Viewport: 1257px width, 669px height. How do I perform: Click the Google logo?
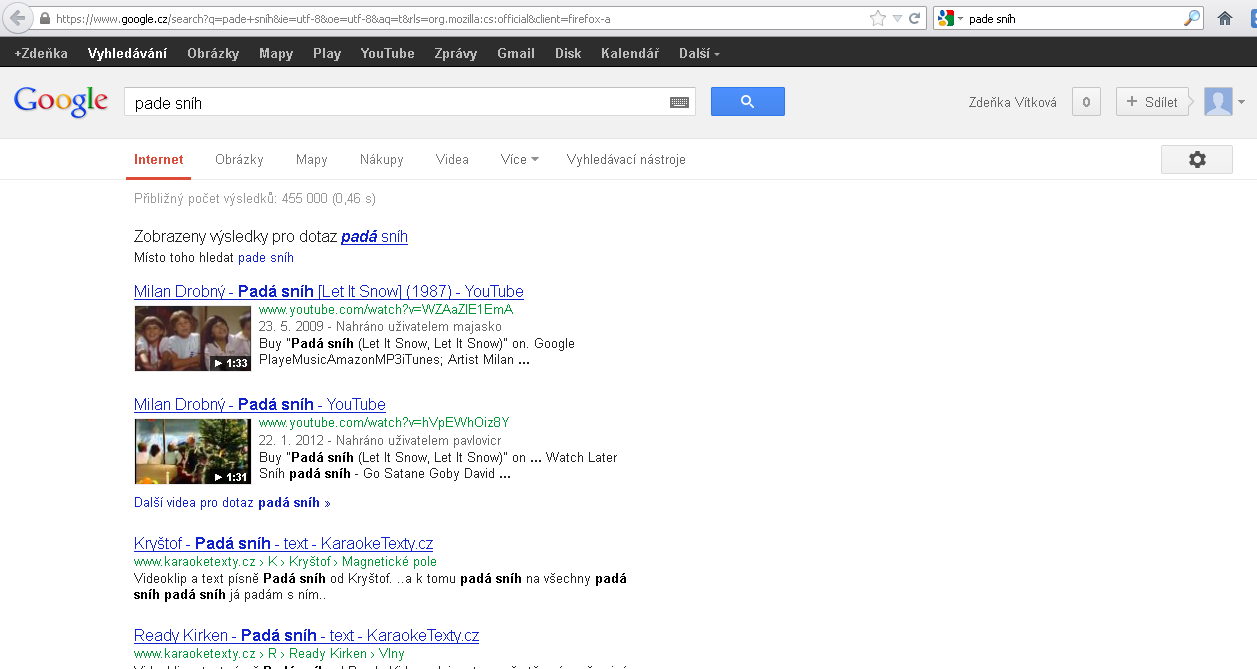[x=60, y=101]
